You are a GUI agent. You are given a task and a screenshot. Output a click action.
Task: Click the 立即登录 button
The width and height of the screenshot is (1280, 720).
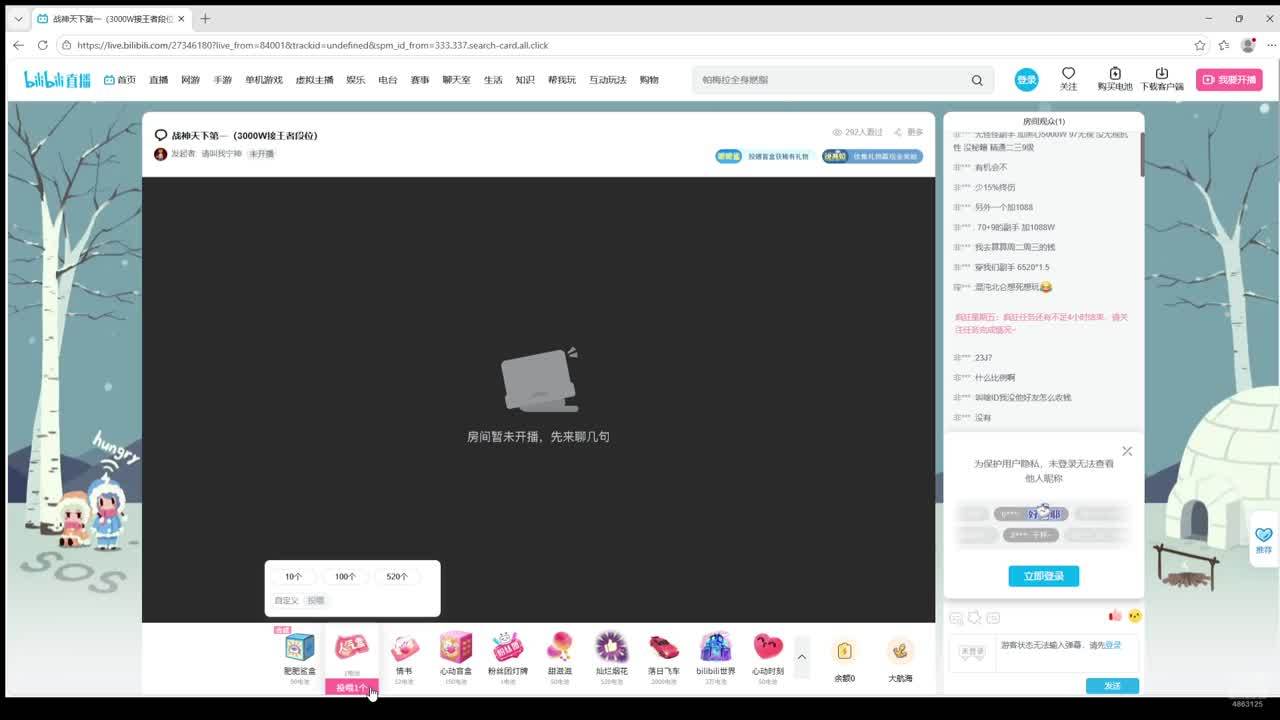1043,576
